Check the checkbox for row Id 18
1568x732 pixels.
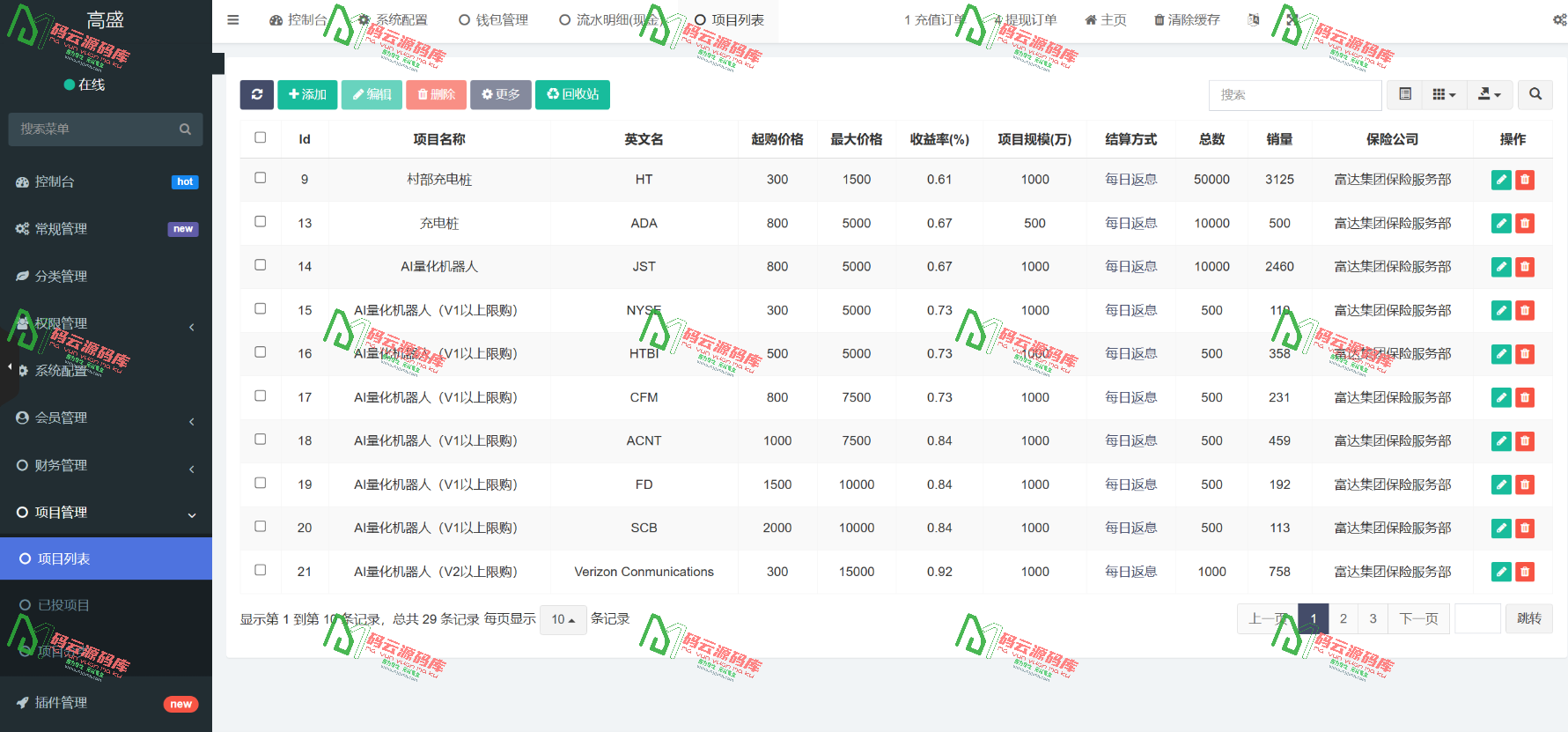(261, 439)
